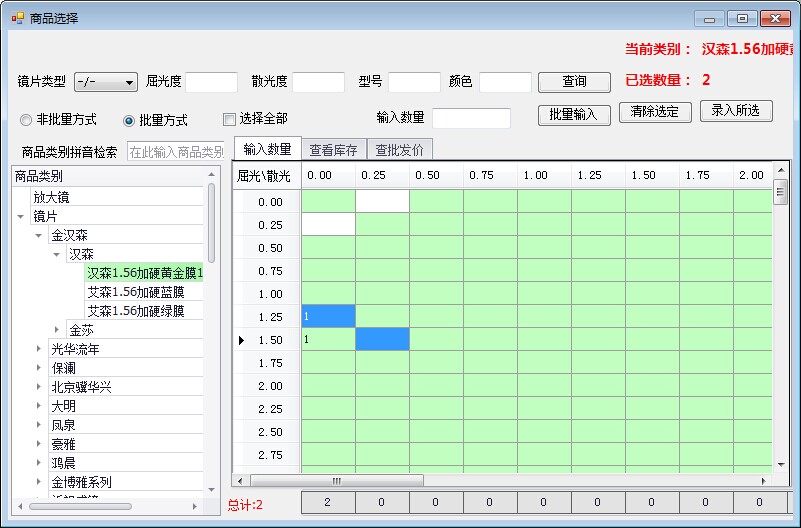Click the 录入所选 button
Viewport: 801px width, 528px height.
[735, 111]
